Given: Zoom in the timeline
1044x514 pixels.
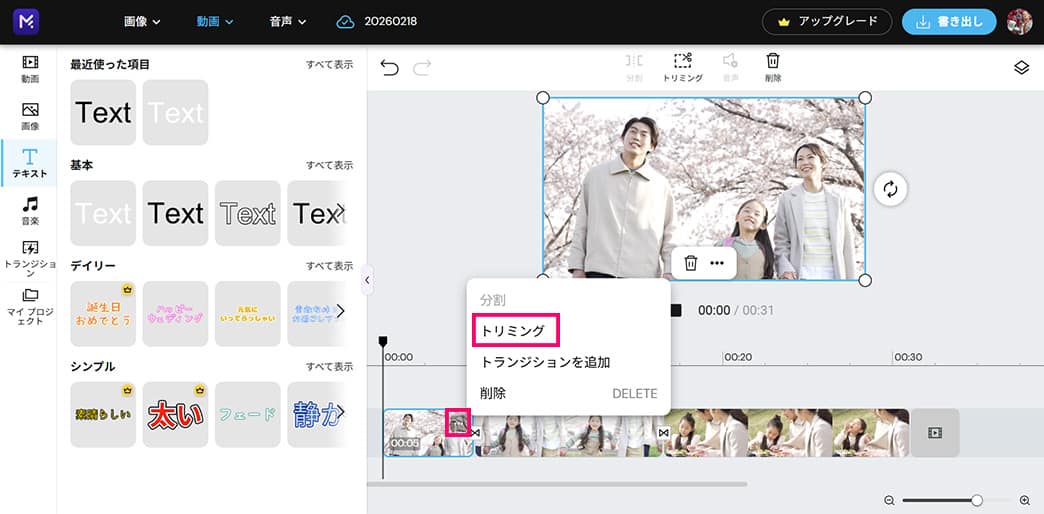Looking at the screenshot, I should (1025, 500).
